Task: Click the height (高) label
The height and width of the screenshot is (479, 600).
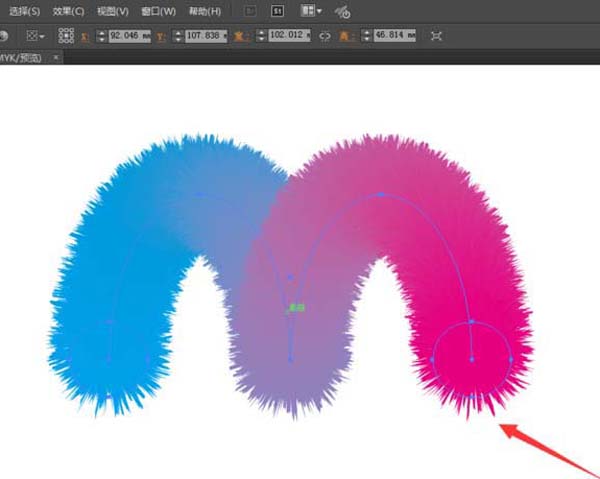Action: pos(346,36)
